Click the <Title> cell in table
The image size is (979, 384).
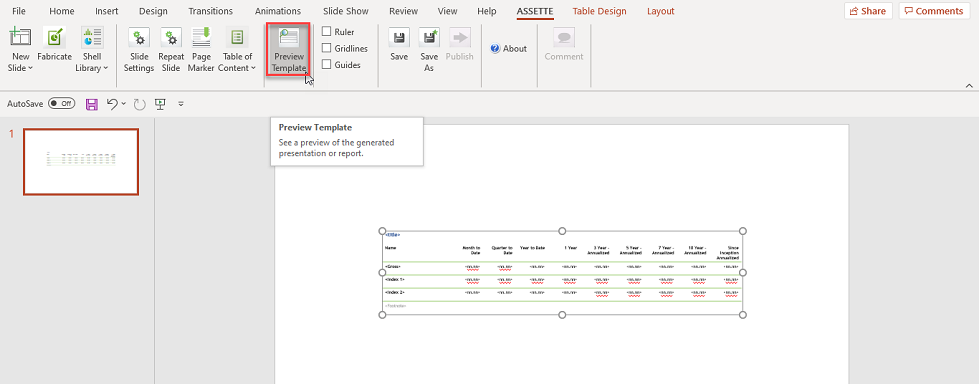(x=393, y=235)
